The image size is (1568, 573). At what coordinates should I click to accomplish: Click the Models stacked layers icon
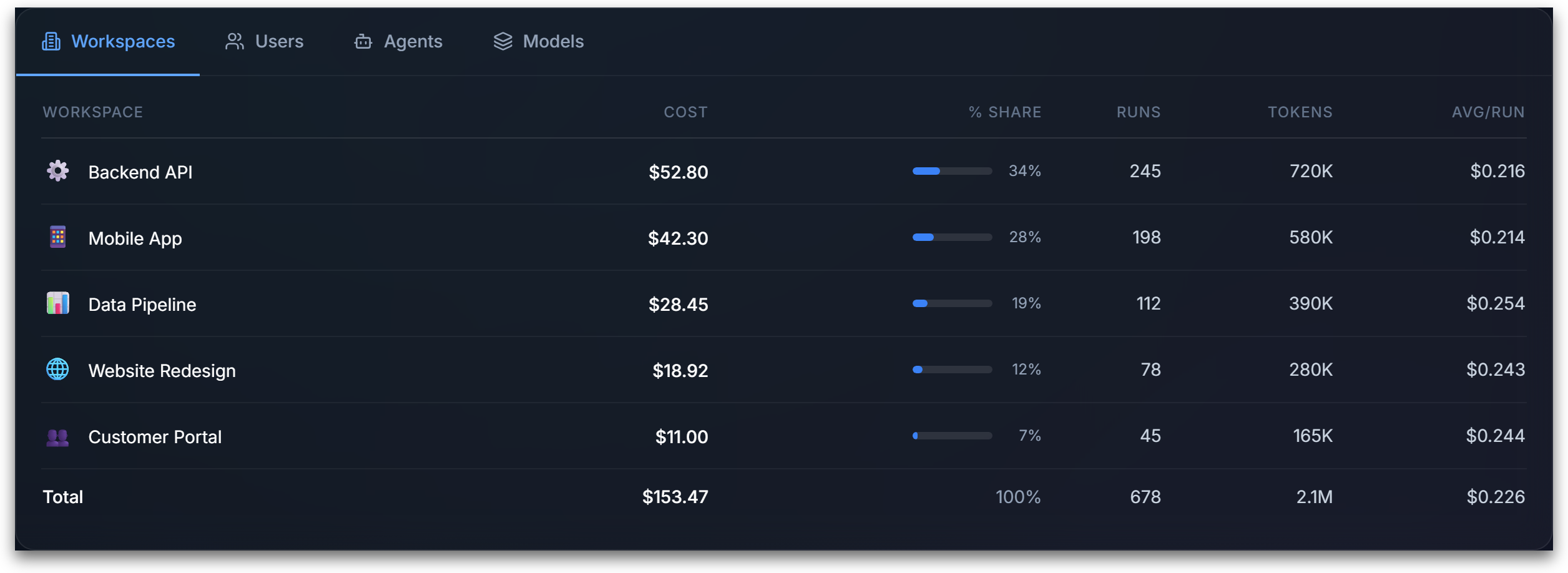pyautogui.click(x=503, y=41)
